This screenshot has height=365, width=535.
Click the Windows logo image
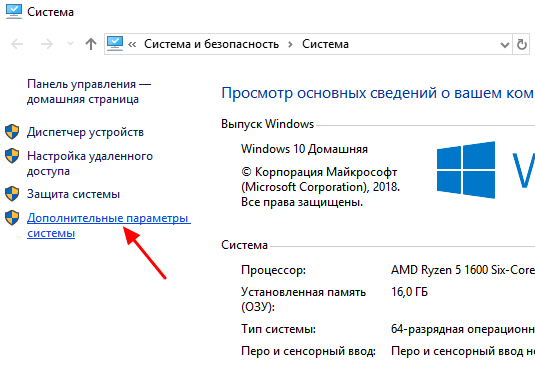tap(466, 170)
